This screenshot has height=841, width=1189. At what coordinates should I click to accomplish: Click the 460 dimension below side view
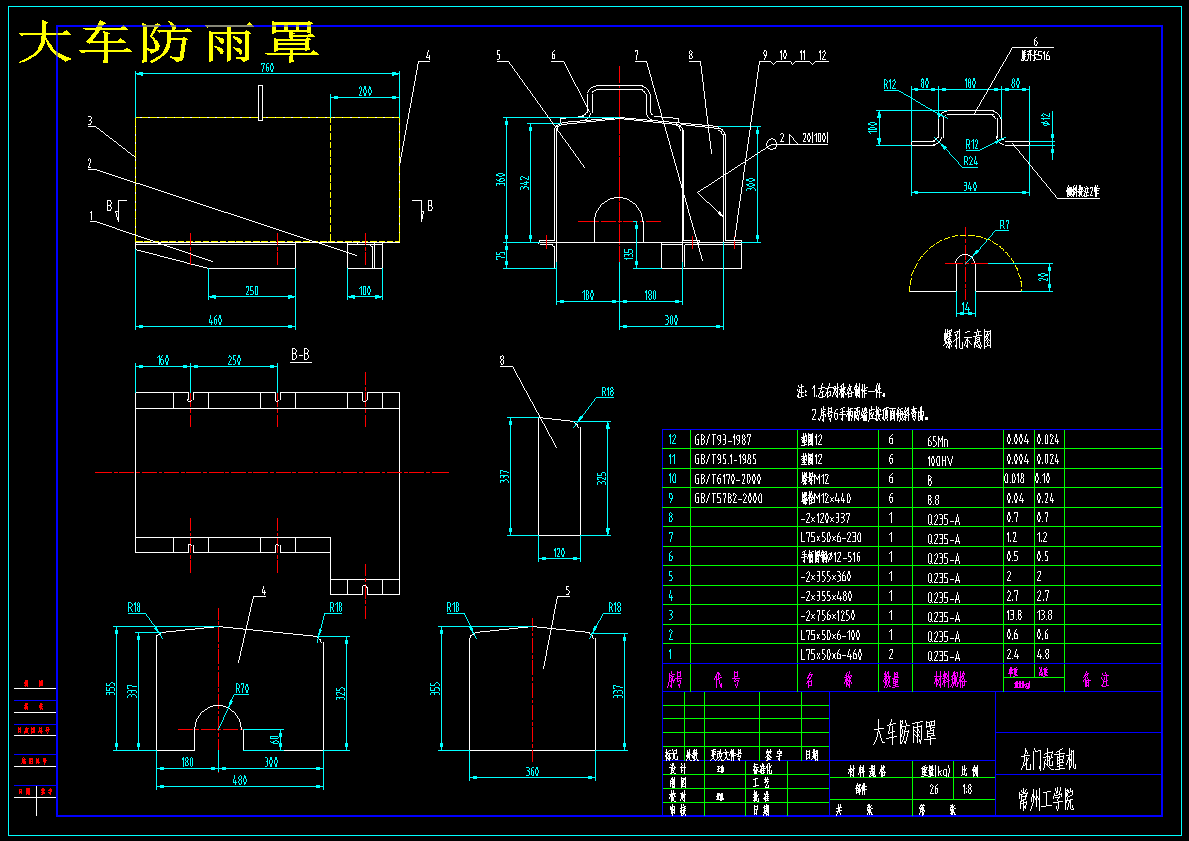215,321
